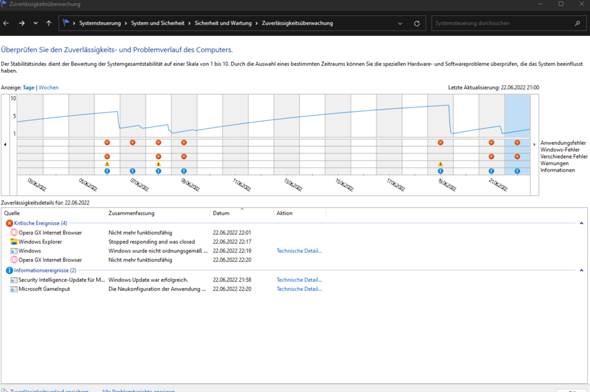Select the application error icon on 08.06.2022
The height and width of the screenshot is (392, 590).
[x=158, y=143]
